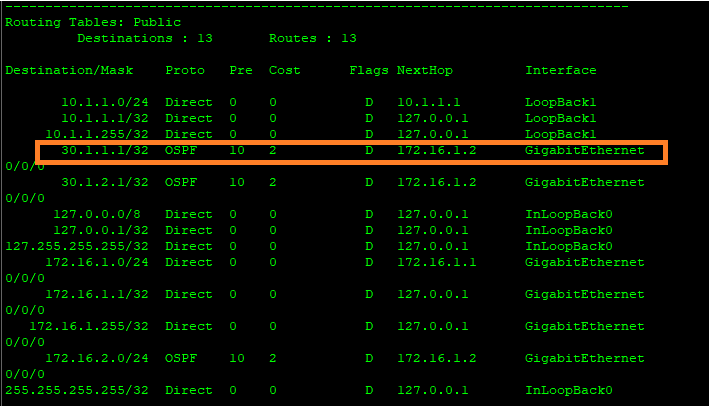
Task: Click InLoopBack0 interface in 127.0.0.0/8 row
Action: (569, 214)
